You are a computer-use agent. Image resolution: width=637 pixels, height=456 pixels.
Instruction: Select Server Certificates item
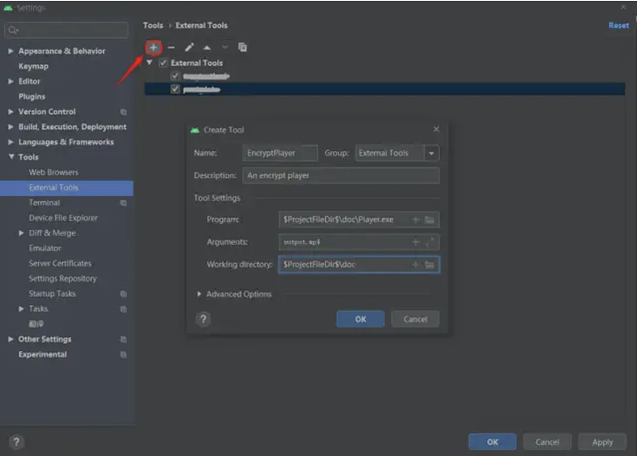tap(60, 263)
